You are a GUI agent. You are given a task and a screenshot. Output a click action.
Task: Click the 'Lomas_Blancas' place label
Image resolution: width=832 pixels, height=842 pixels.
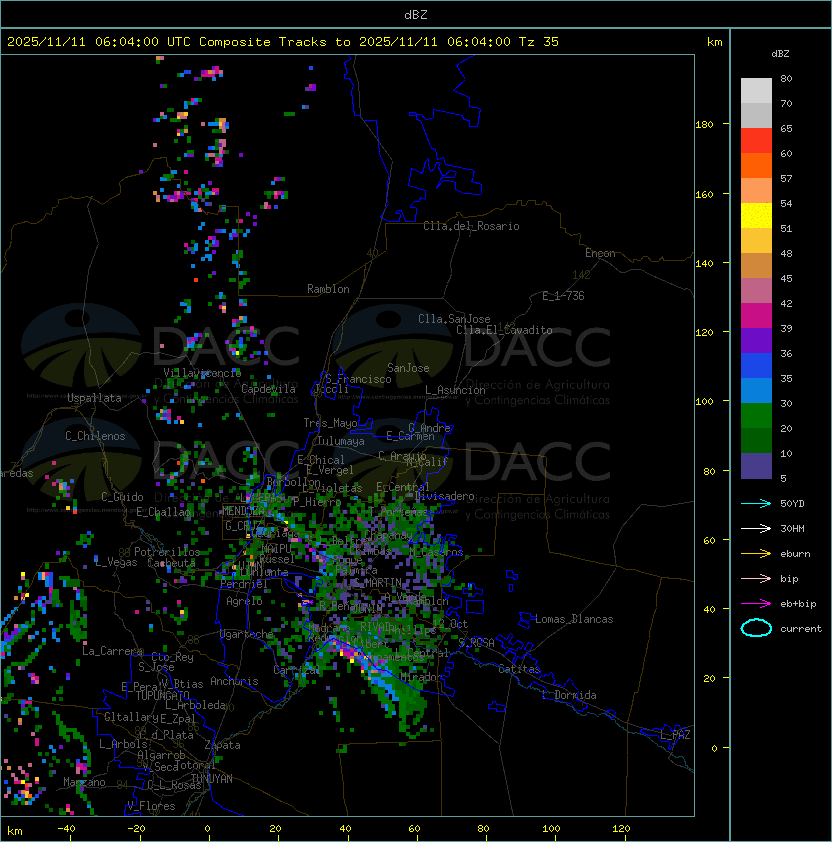pos(574,619)
